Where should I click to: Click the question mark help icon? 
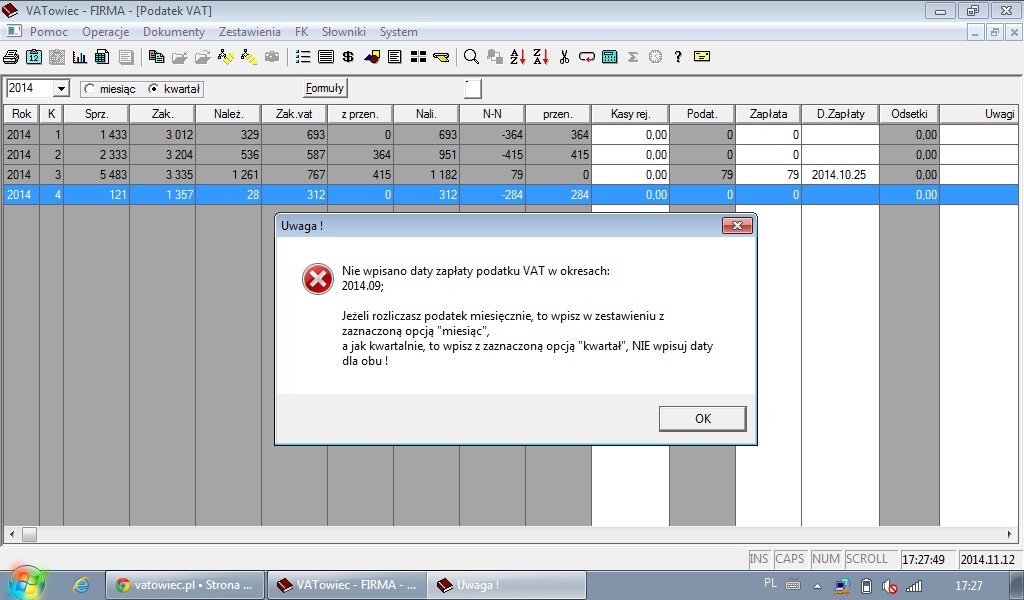pos(678,57)
